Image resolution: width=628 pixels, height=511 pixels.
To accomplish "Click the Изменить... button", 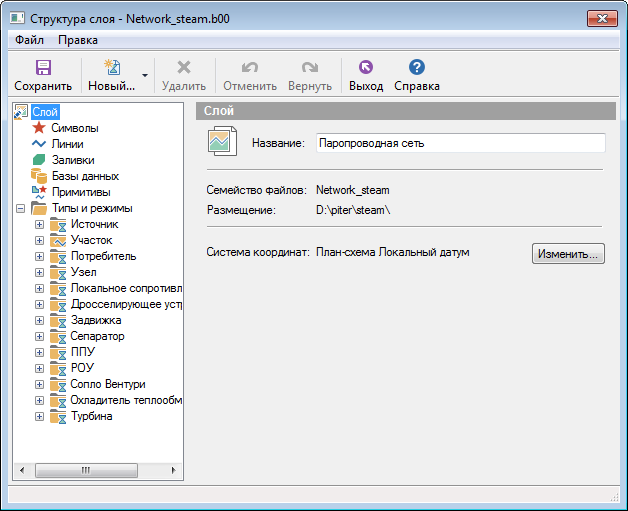I will [568, 254].
